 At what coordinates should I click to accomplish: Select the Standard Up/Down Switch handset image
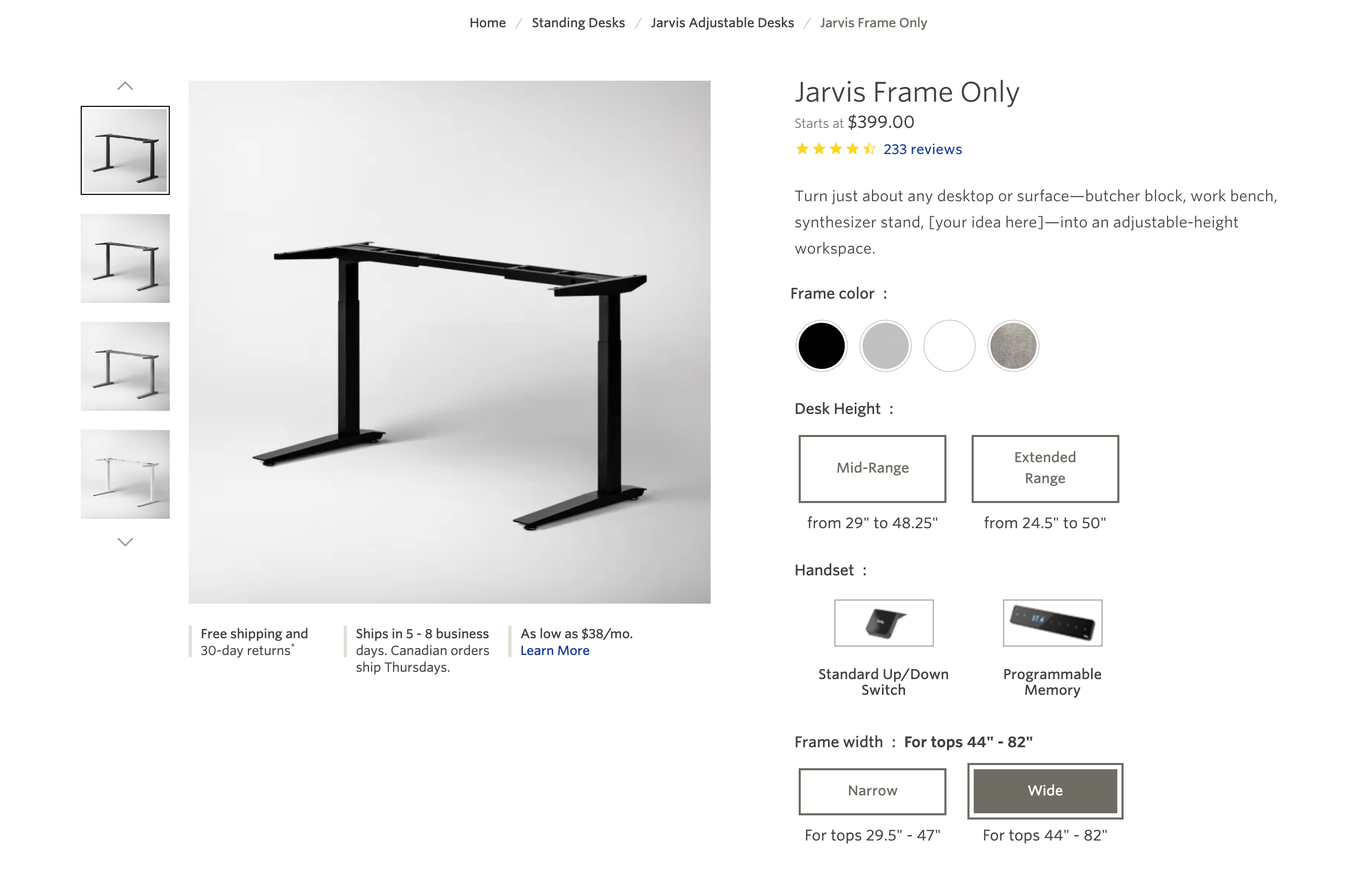pyautogui.click(x=884, y=623)
